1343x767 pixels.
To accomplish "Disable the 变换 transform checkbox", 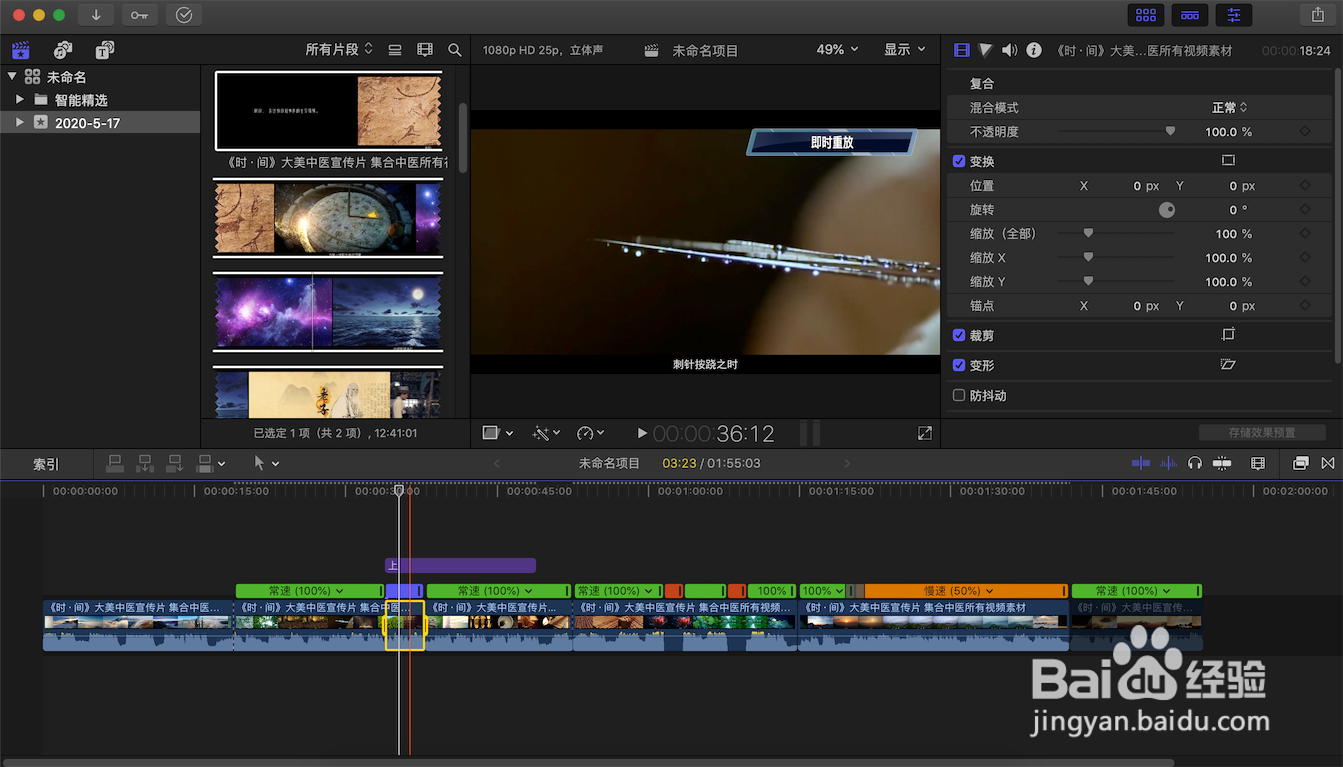I will [x=959, y=161].
